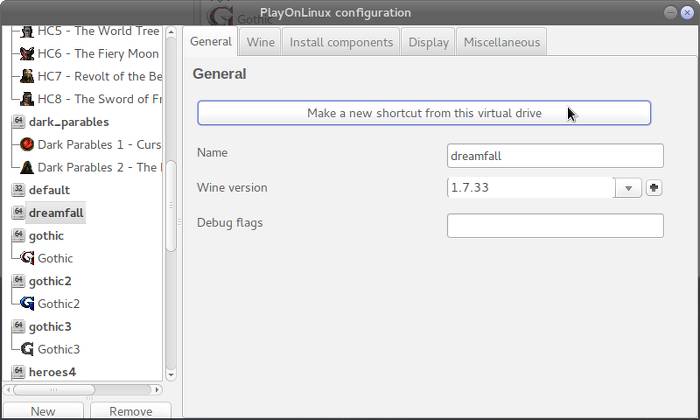Open the Install components tab
Image resolution: width=700 pixels, height=420 pixels.
(341, 42)
